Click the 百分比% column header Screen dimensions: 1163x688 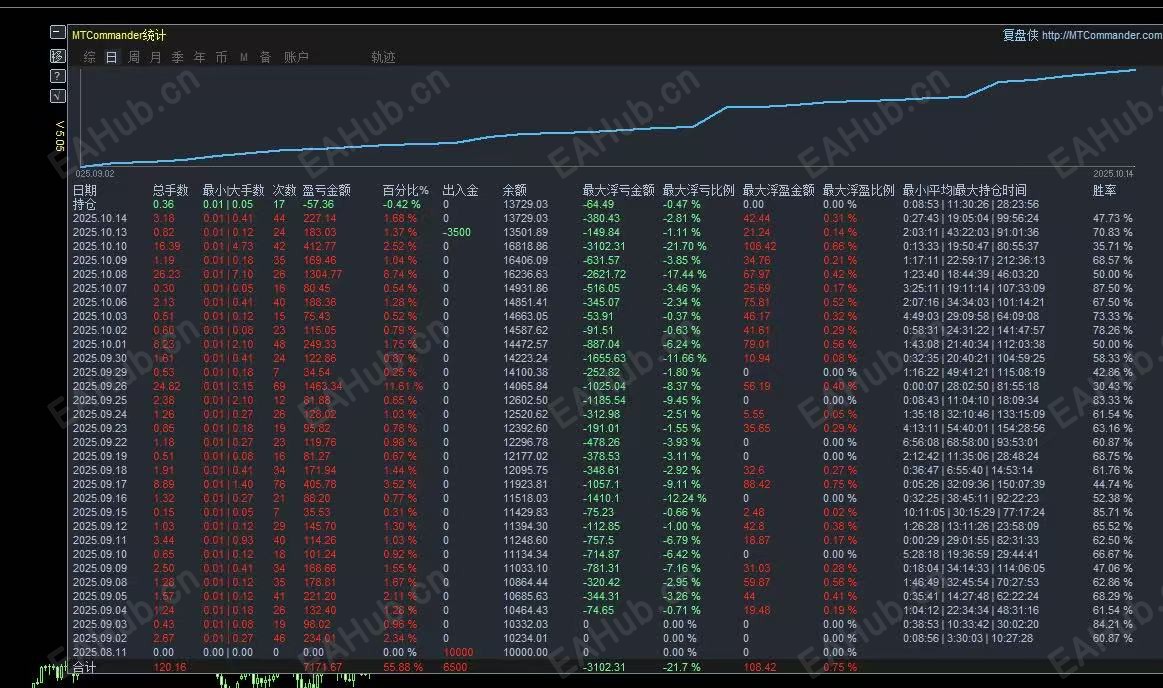pyautogui.click(x=406, y=191)
